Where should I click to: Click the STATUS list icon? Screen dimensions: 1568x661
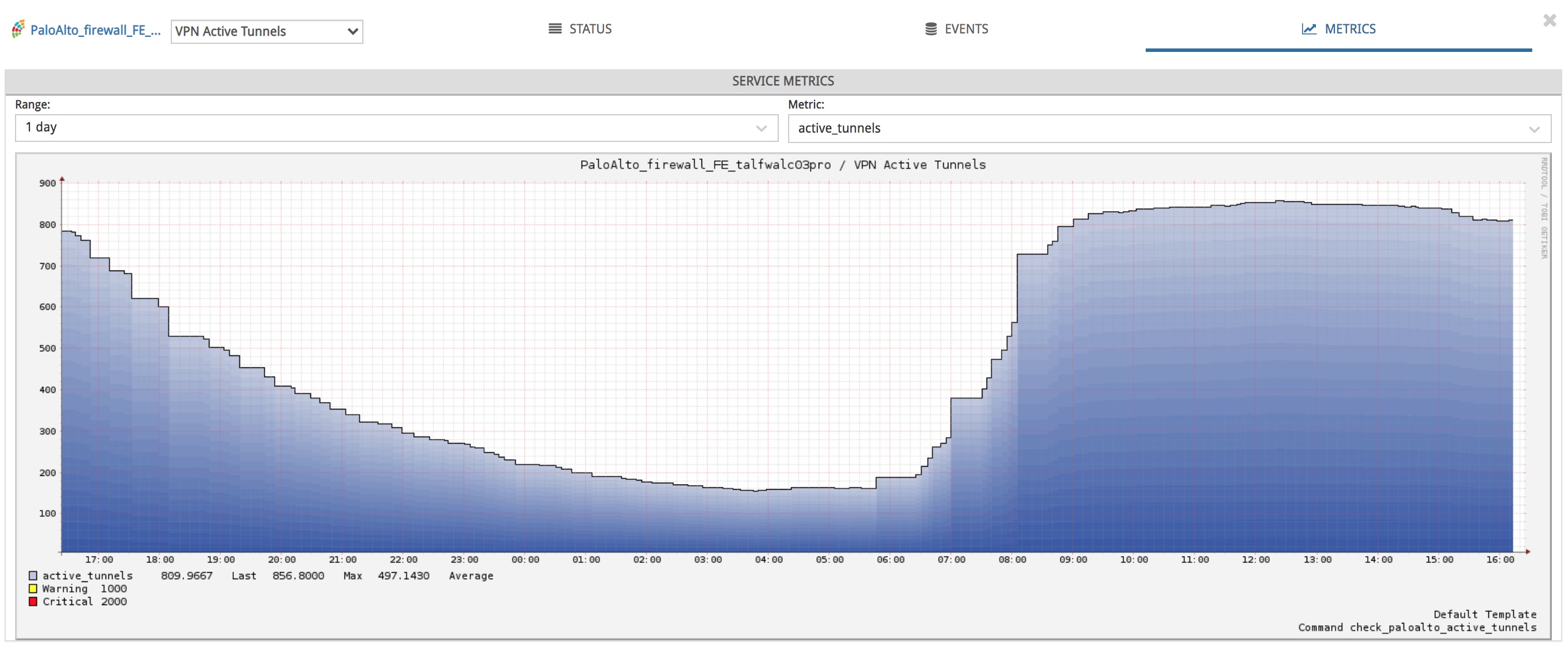(555, 29)
